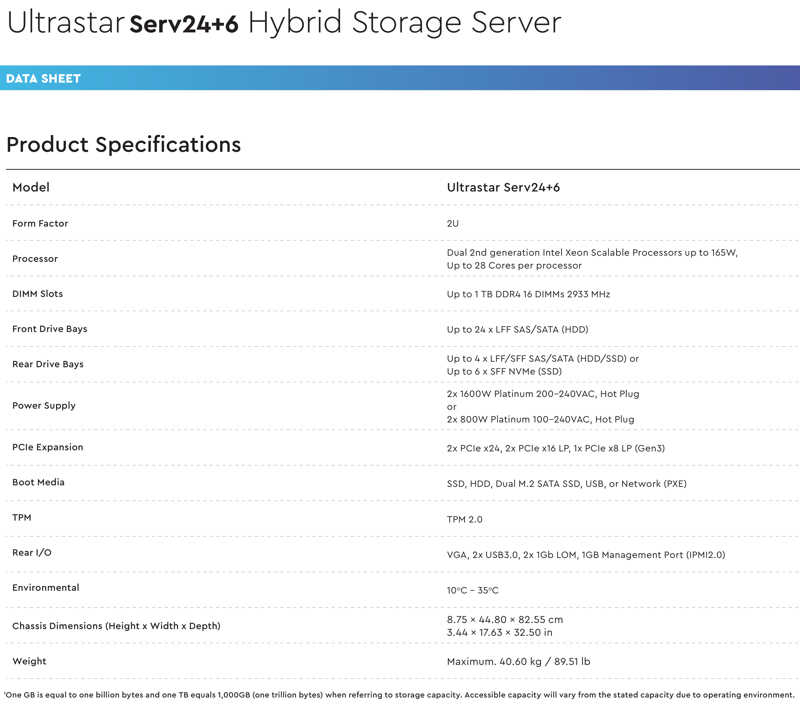Select the SFF NVMe (SSD) line
Image resolution: width=800 pixels, height=709 pixels.
504,371
